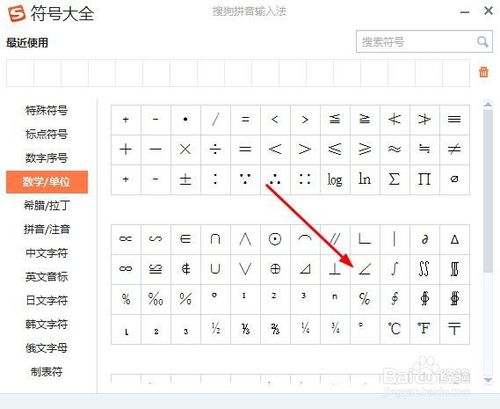Insert the because ∵ symbol

(x=245, y=179)
